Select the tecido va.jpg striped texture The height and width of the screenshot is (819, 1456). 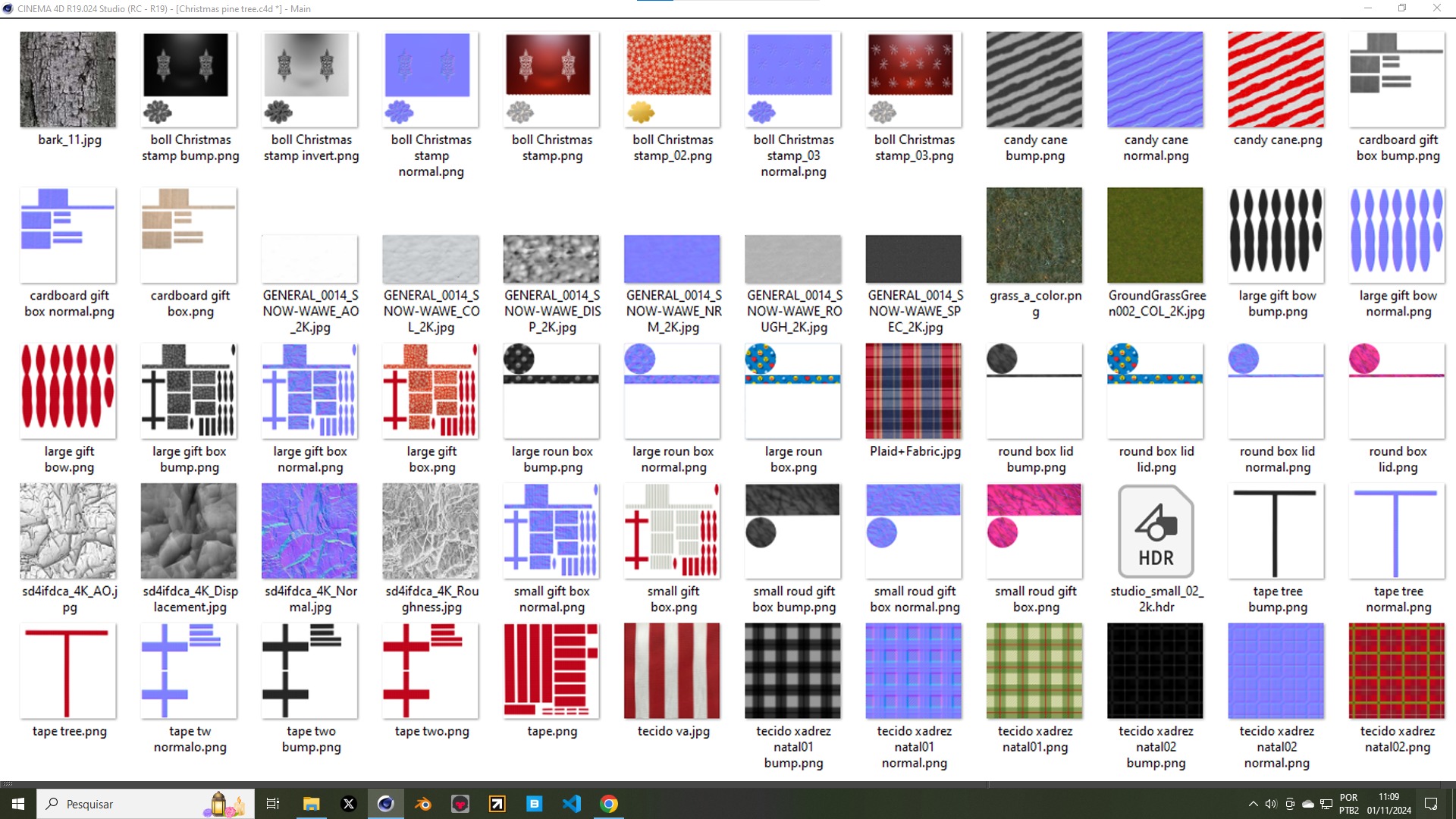(672, 671)
